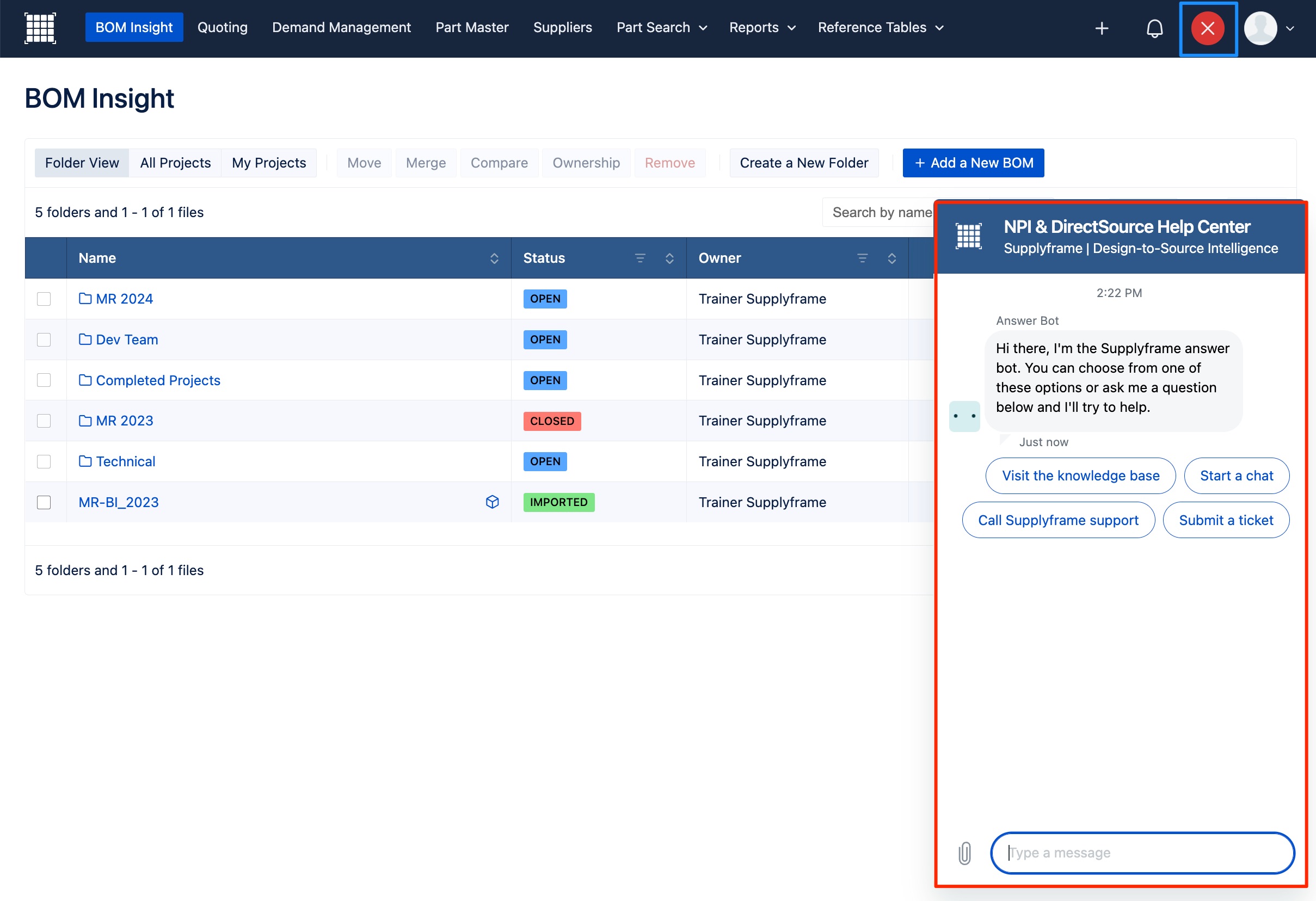Tick the checkbox for MR 2024 folder

pyautogui.click(x=44, y=299)
